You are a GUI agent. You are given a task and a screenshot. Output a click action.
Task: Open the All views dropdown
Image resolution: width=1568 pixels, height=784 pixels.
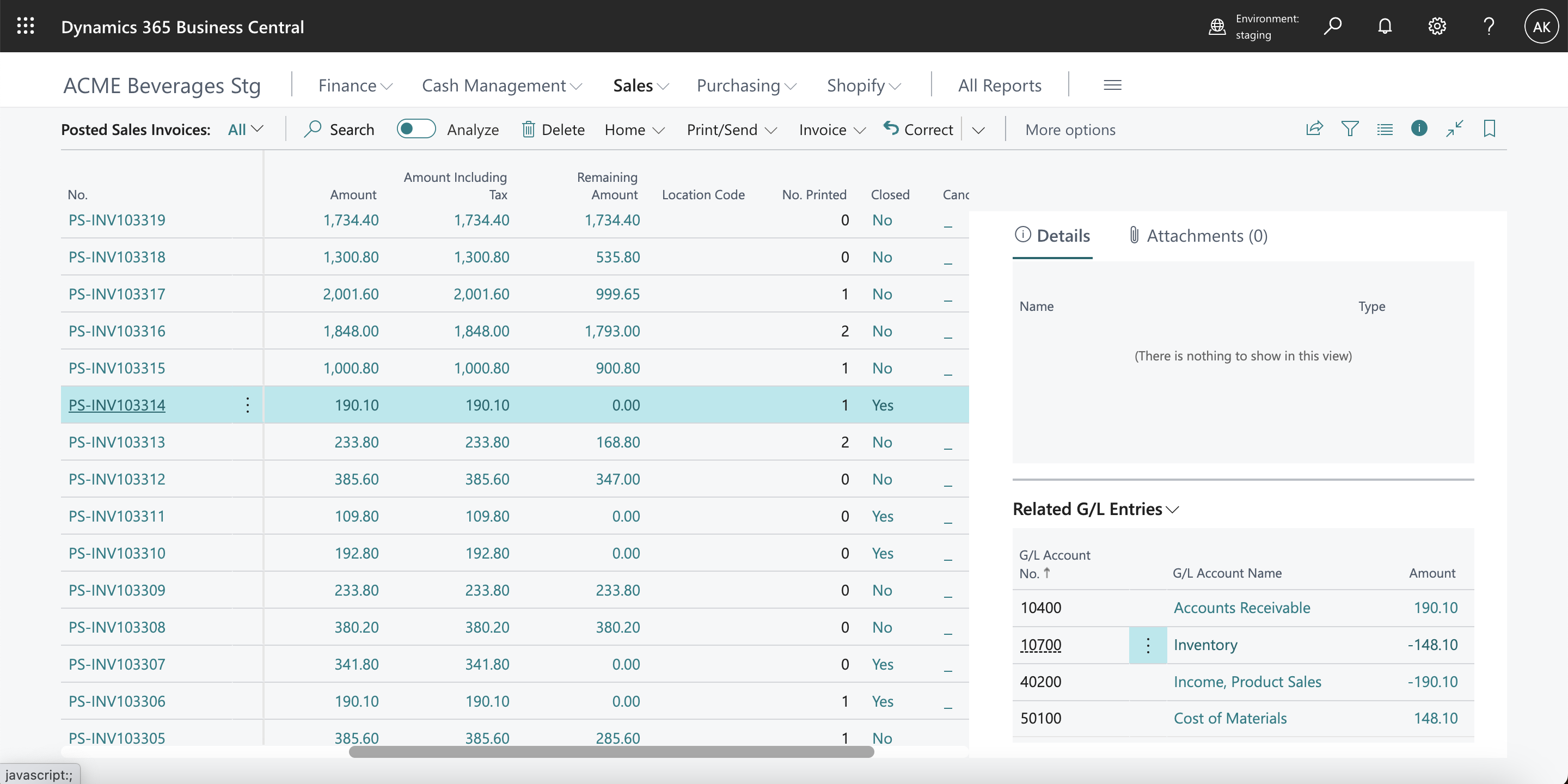click(x=246, y=129)
